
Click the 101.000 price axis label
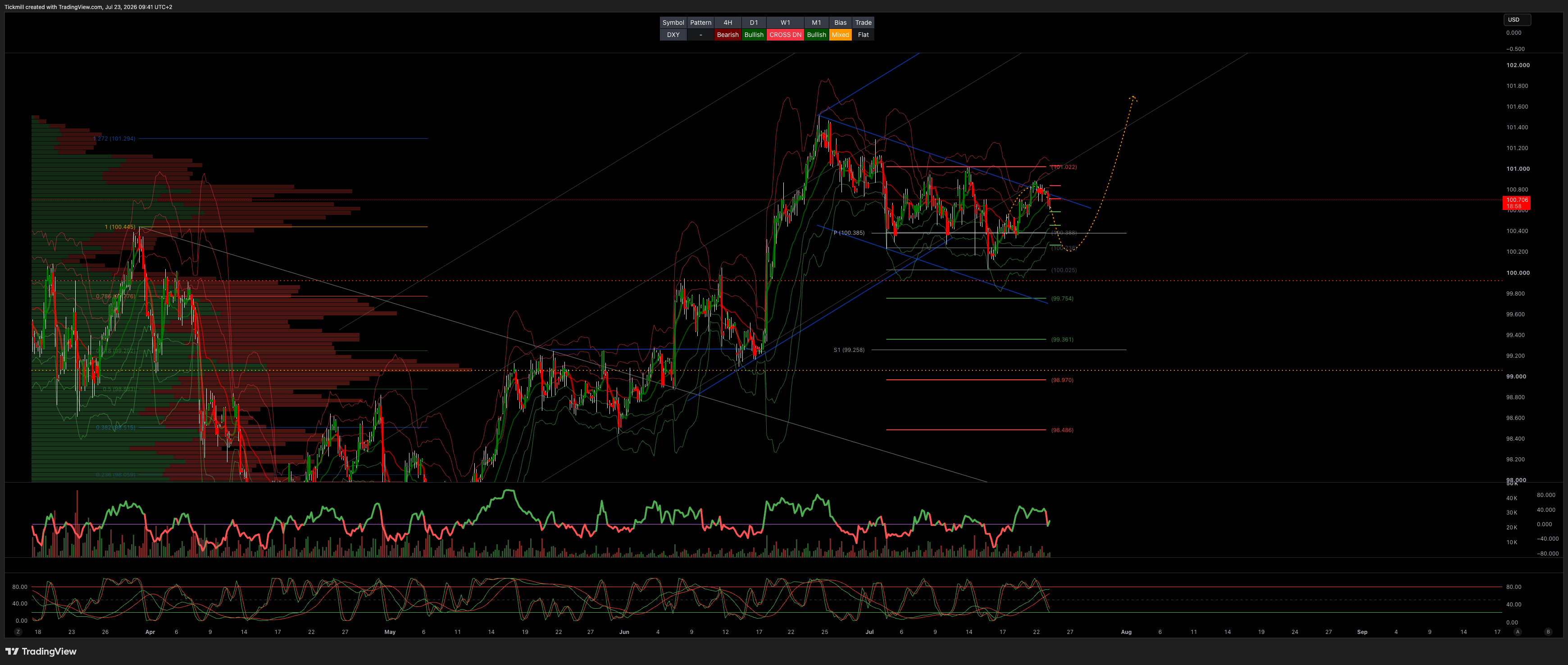(x=1518, y=169)
